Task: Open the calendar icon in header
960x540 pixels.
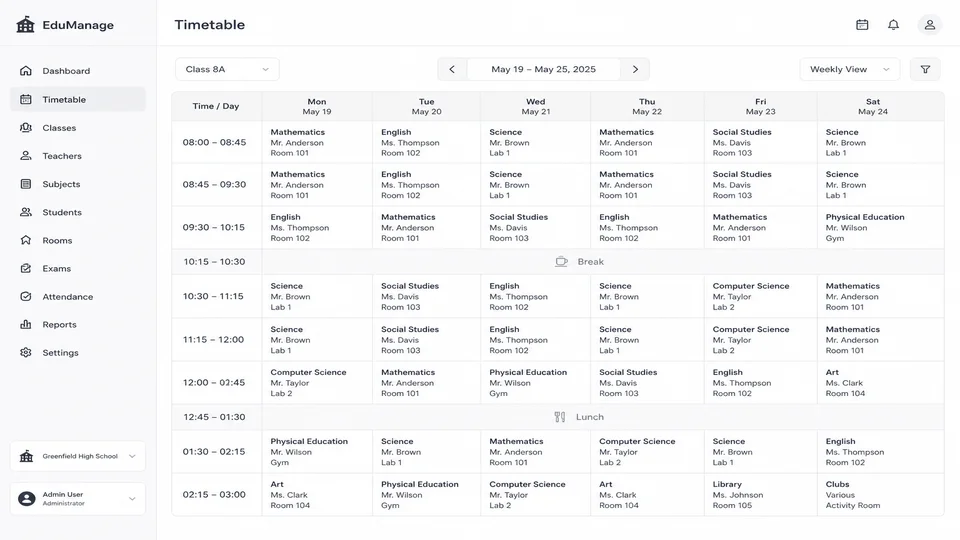Action: (862, 25)
